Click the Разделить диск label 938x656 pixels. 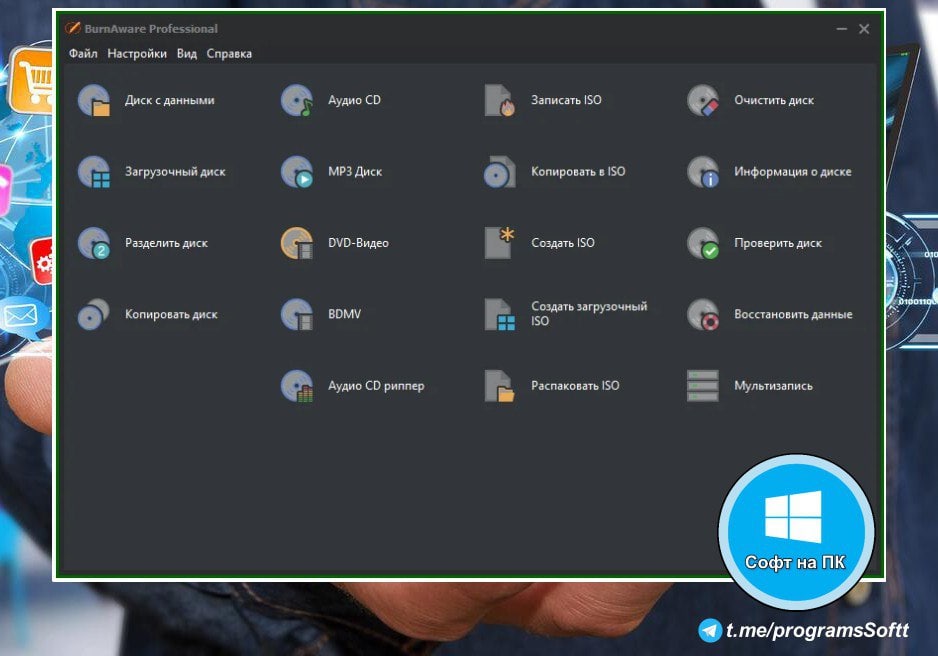point(166,243)
